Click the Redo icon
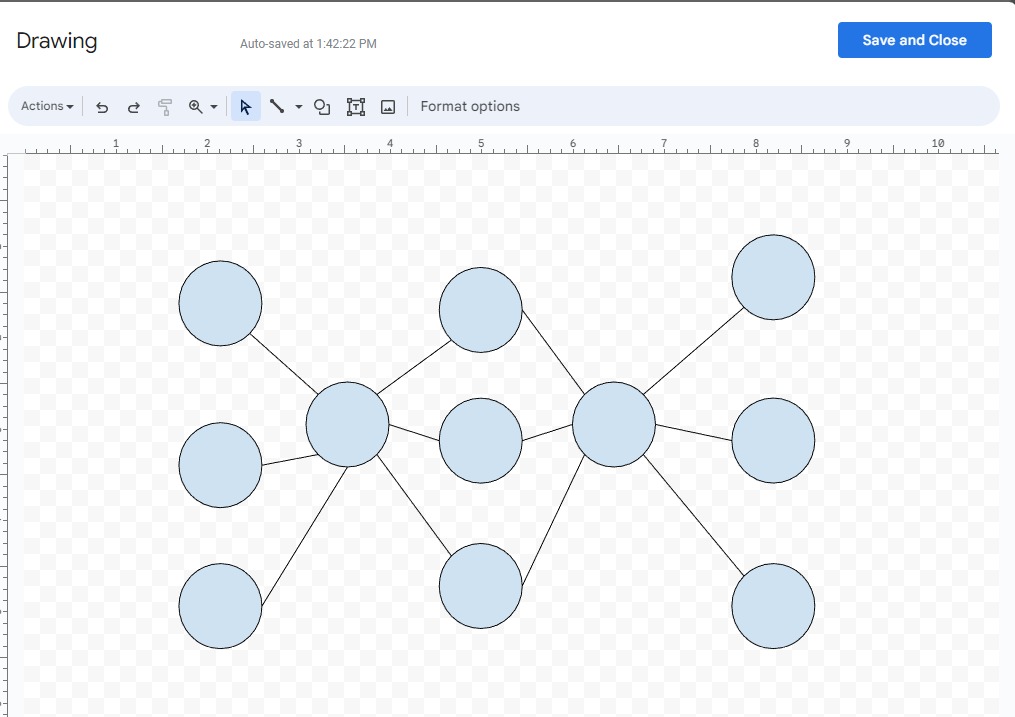The image size is (1015, 717). point(133,106)
